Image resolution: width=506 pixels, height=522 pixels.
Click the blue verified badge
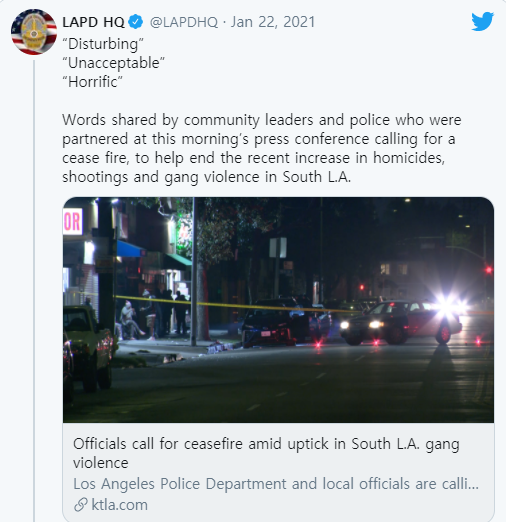[x=136, y=22]
